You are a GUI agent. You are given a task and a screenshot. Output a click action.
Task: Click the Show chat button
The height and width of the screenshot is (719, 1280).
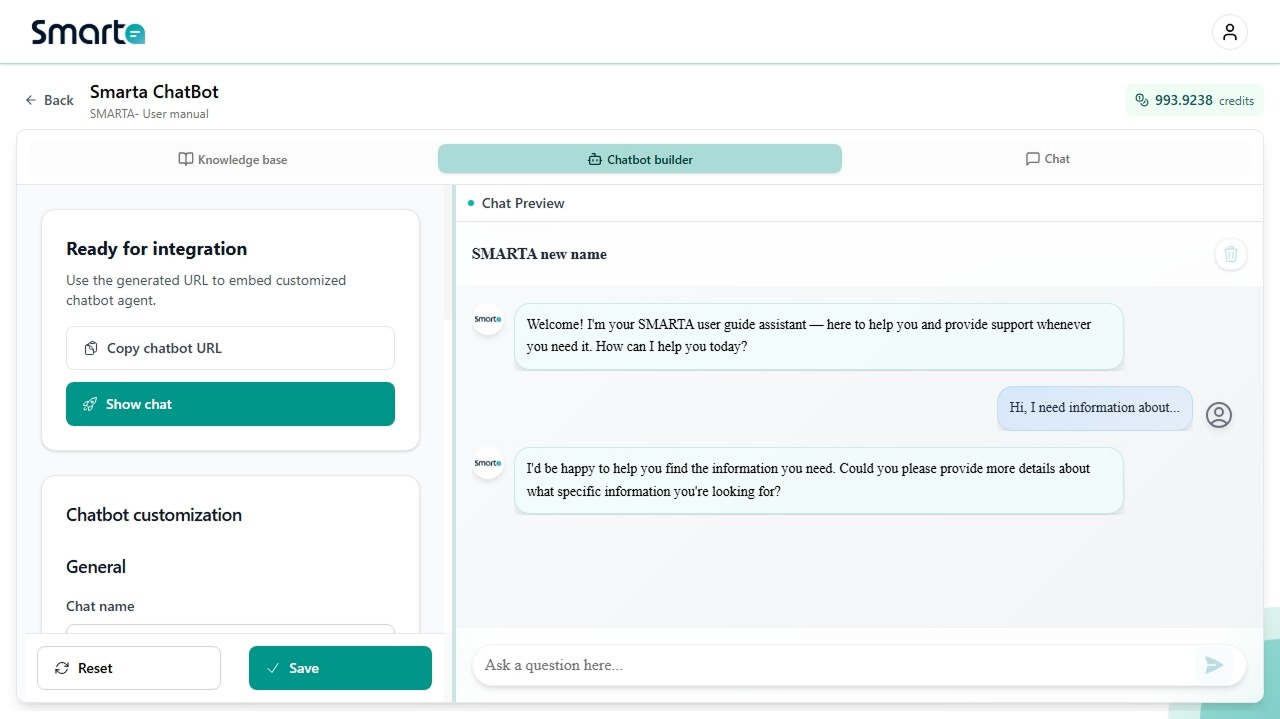pyautogui.click(x=230, y=404)
